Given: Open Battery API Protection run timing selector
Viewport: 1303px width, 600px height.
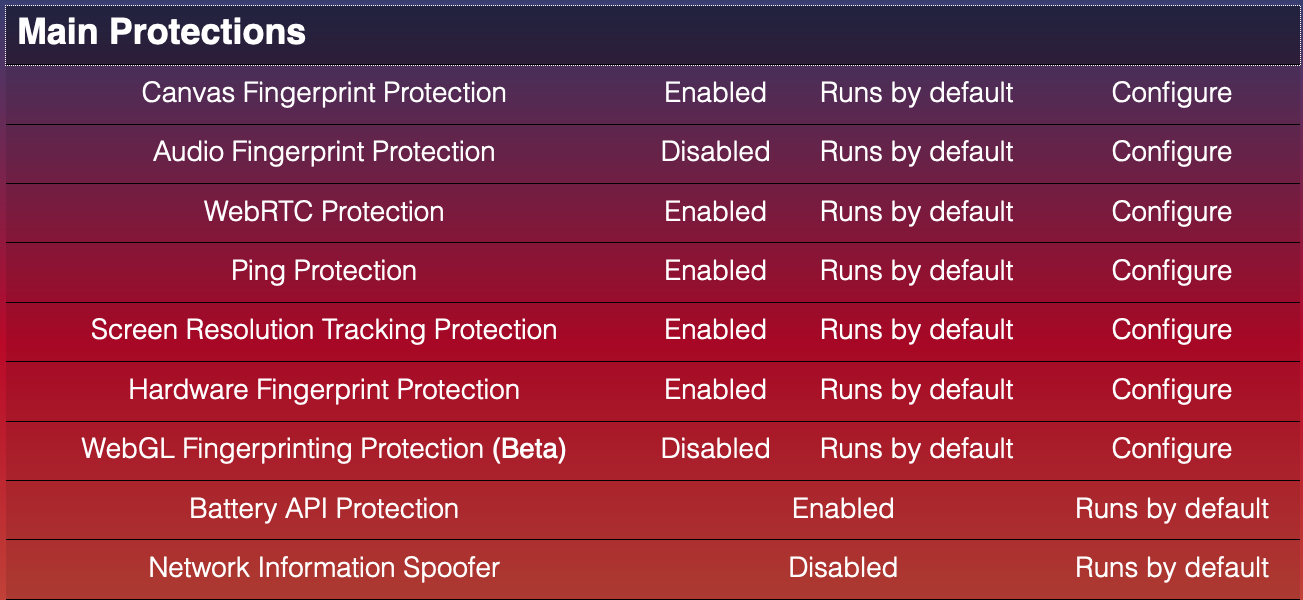Looking at the screenshot, I should 1171,508.
